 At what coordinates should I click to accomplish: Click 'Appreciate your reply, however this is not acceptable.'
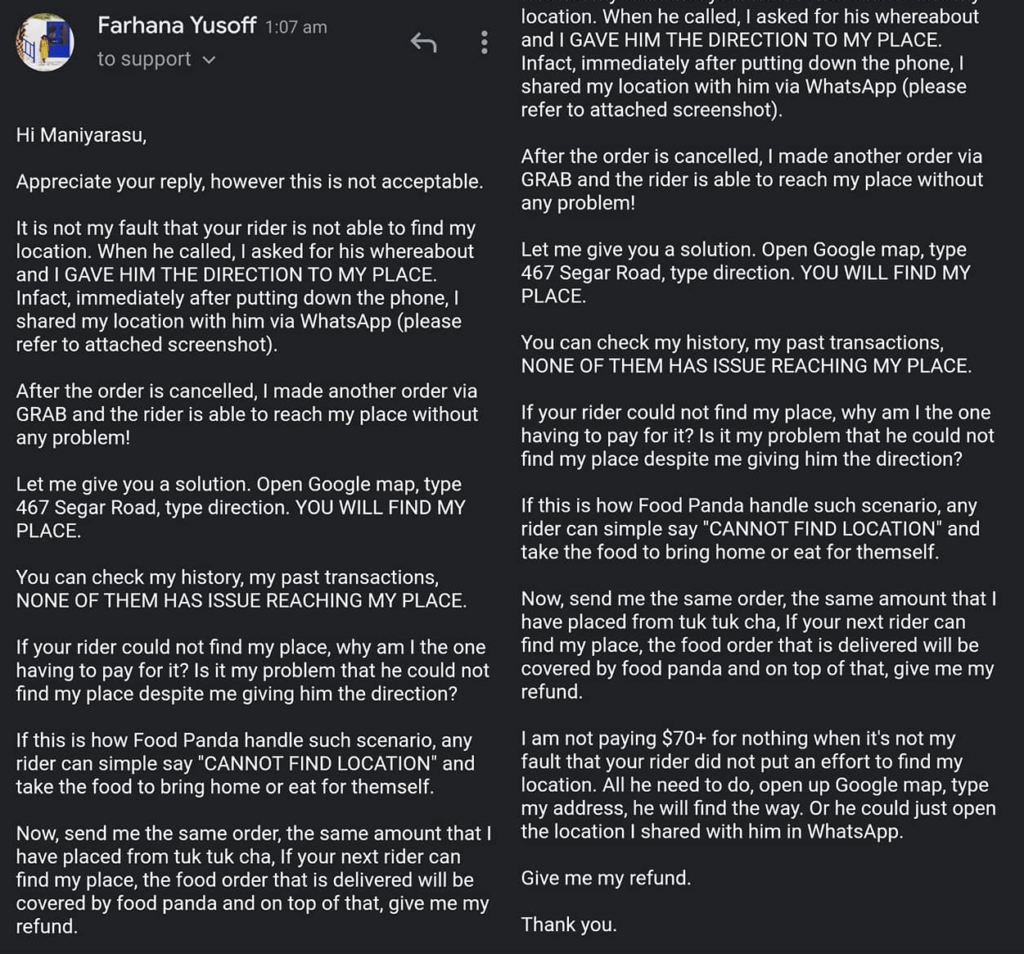249,182
